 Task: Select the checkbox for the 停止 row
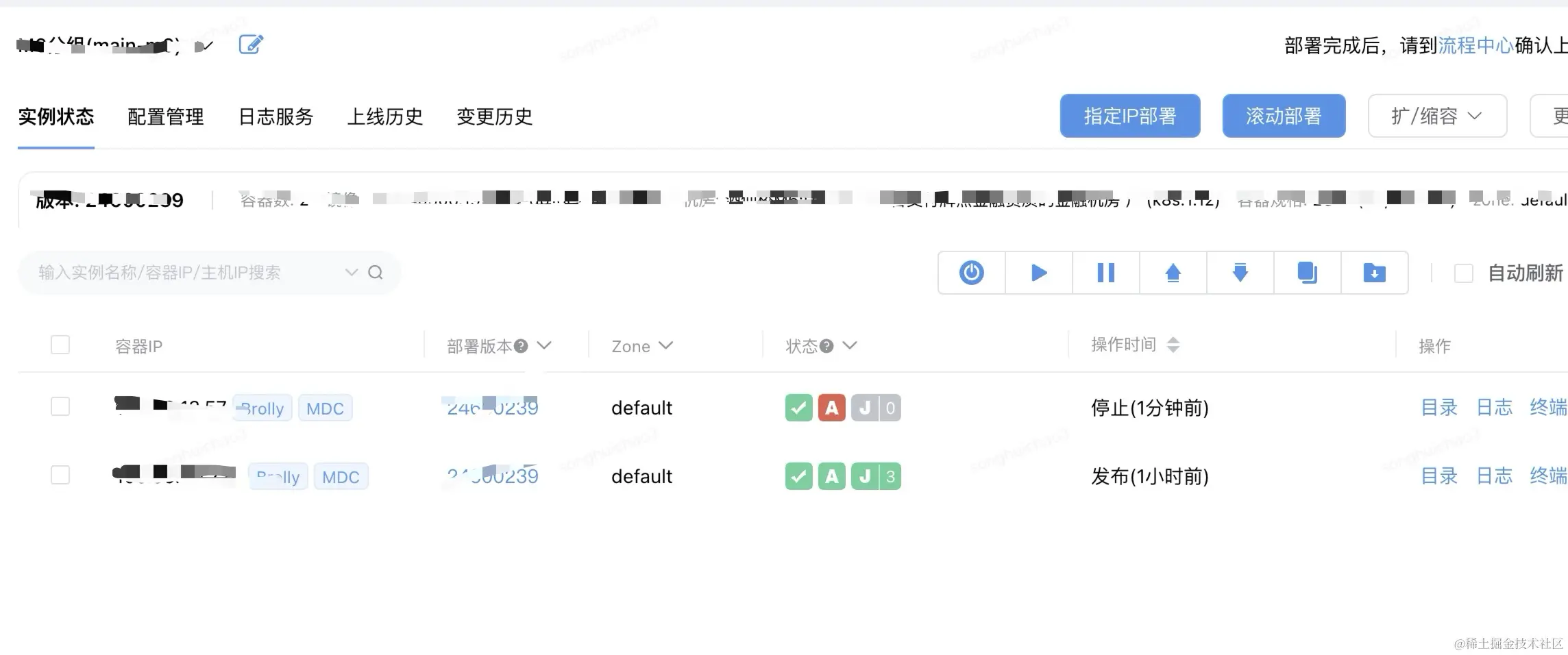point(60,406)
